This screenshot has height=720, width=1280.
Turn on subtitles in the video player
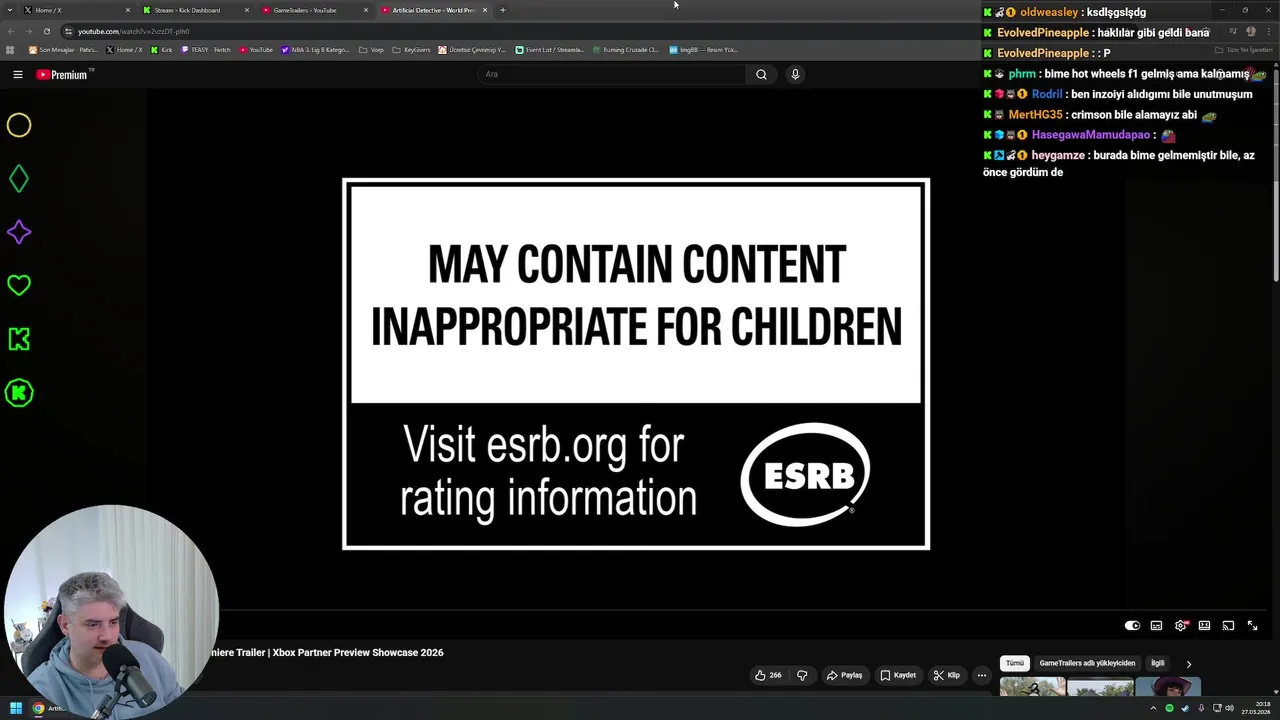click(x=1156, y=626)
